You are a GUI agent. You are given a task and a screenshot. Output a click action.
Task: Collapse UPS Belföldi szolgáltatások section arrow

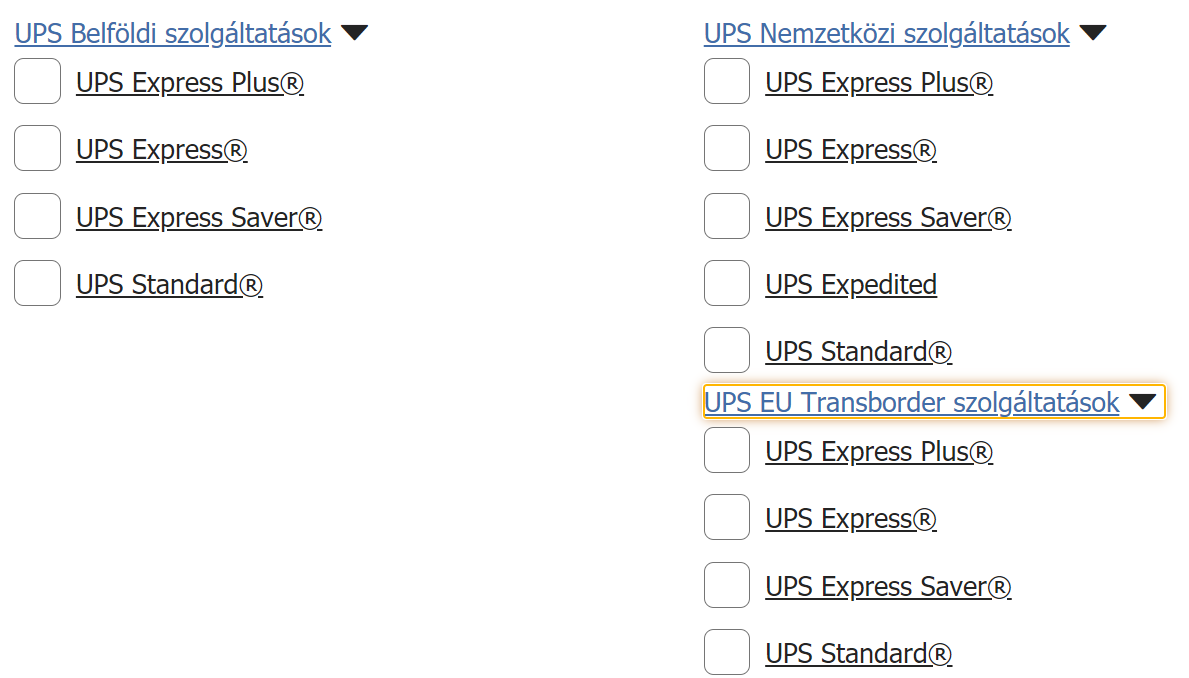354,33
